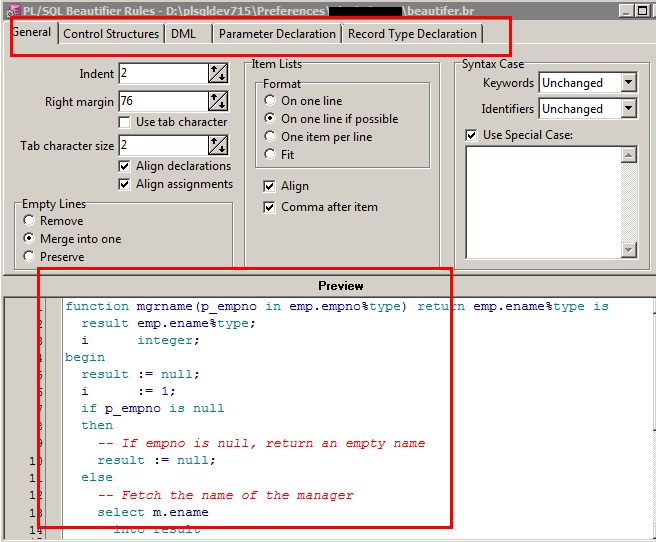Viewport: 656px width, 542px height.
Task: Click the 'then' line in preview
Action: [97, 425]
